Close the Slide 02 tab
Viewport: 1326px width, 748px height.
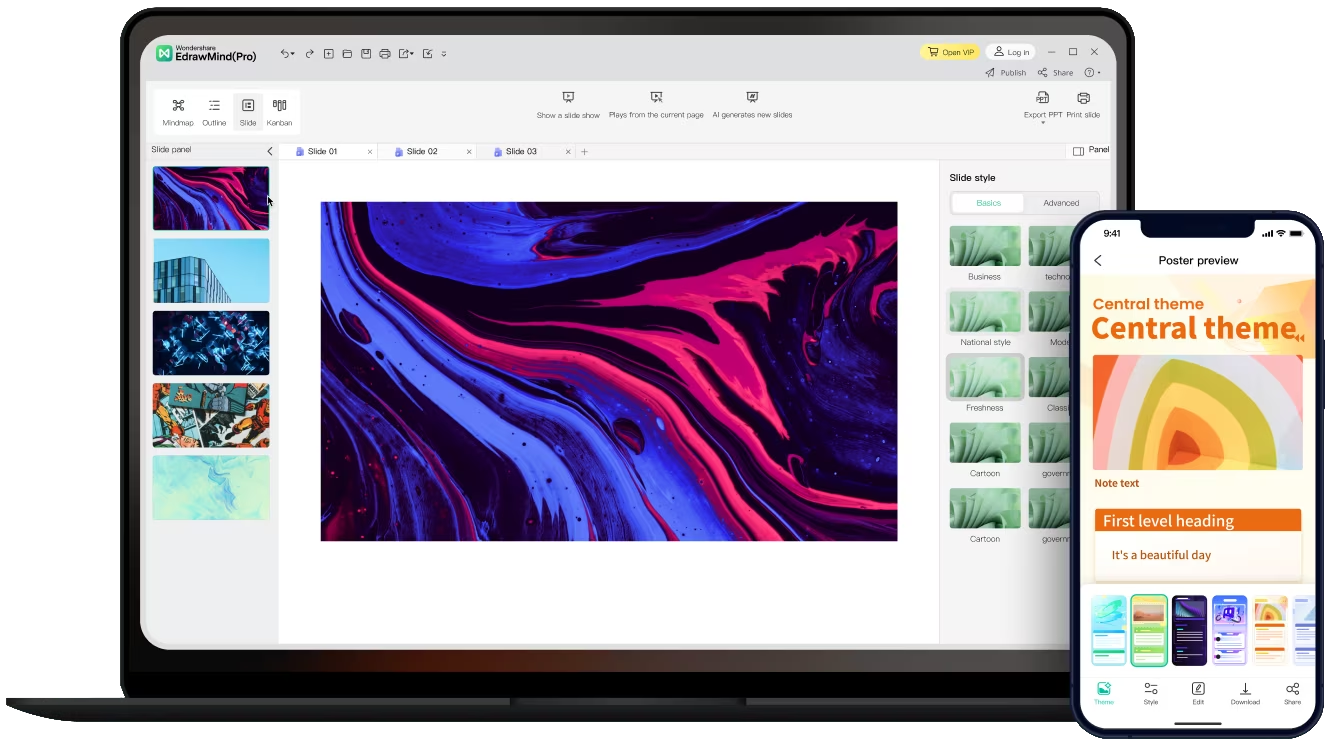(469, 152)
